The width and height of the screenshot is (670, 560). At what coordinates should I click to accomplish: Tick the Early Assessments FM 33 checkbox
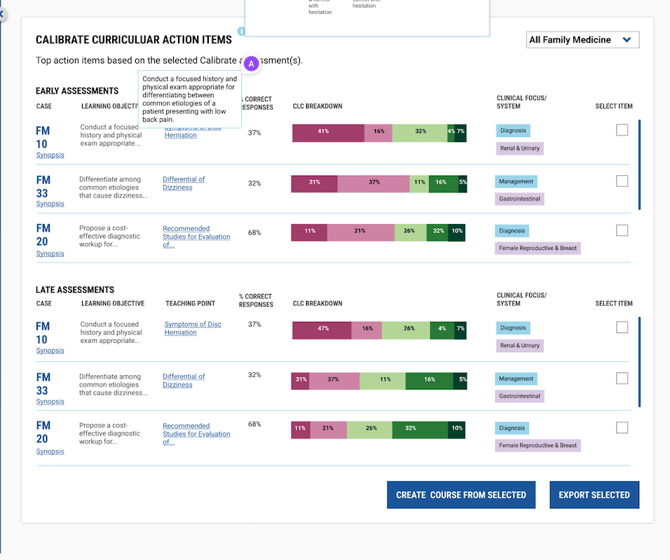[622, 181]
